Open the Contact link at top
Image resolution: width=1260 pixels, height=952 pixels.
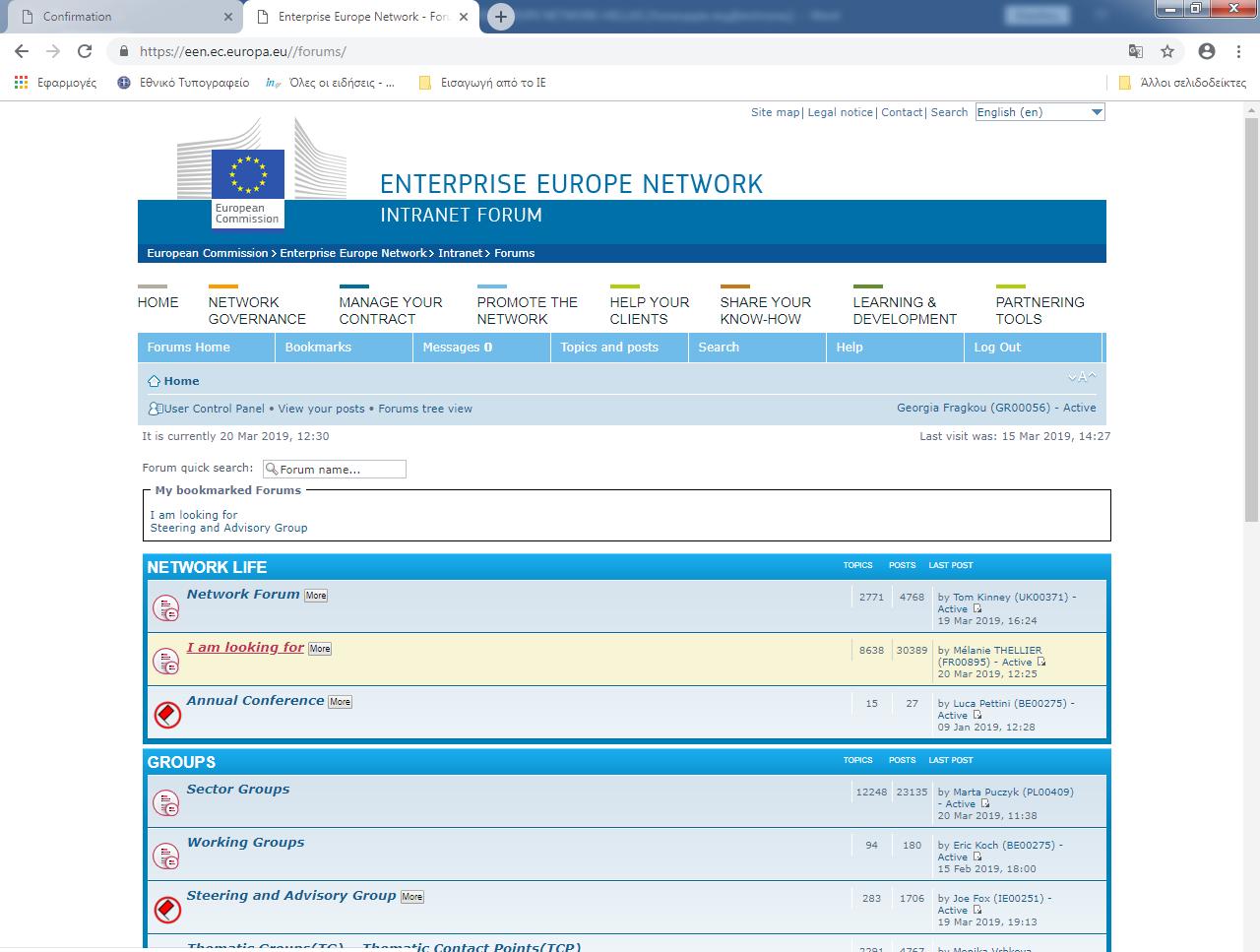coord(902,112)
